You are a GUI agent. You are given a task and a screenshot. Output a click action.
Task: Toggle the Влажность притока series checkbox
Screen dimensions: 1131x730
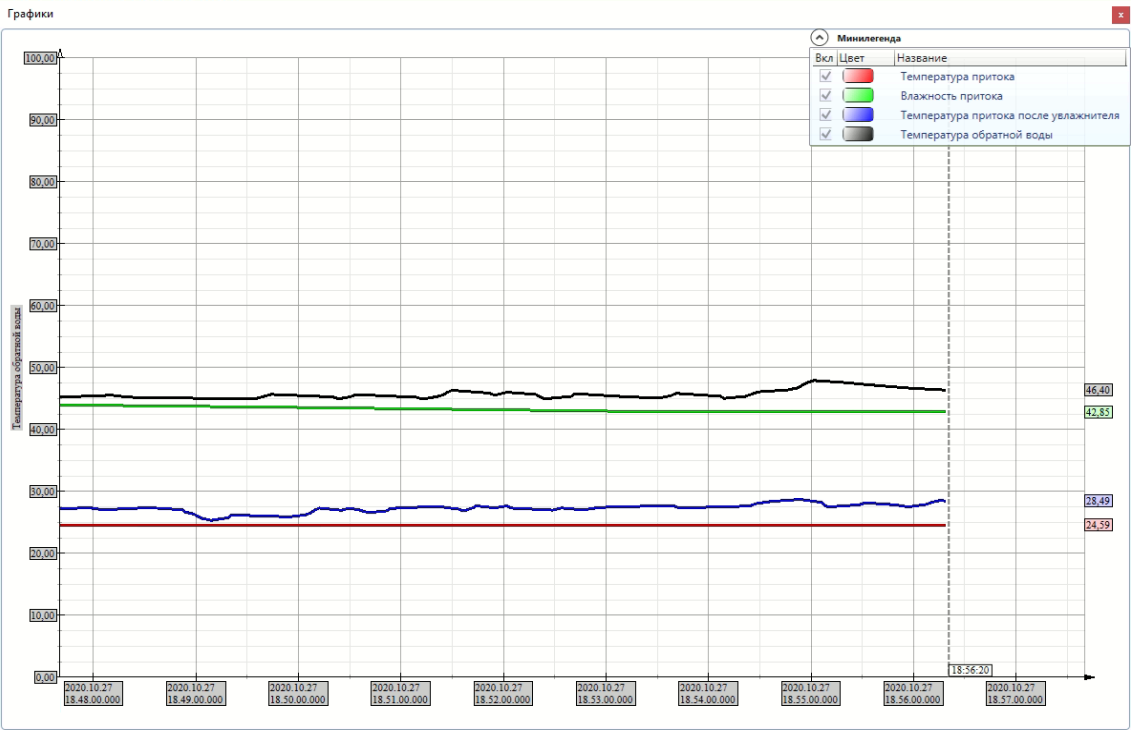825,95
